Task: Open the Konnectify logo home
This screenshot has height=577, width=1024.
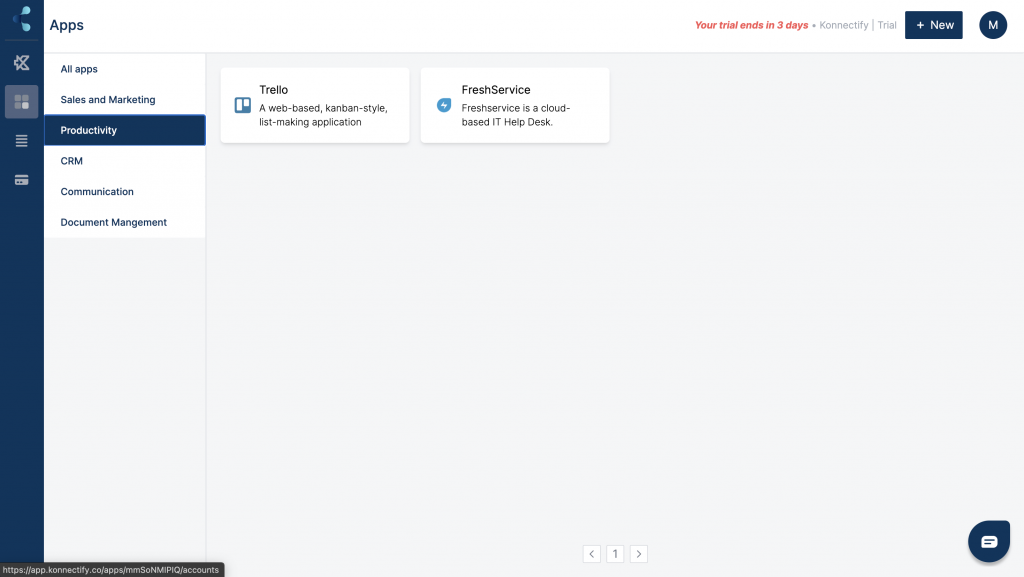Action: (x=22, y=19)
